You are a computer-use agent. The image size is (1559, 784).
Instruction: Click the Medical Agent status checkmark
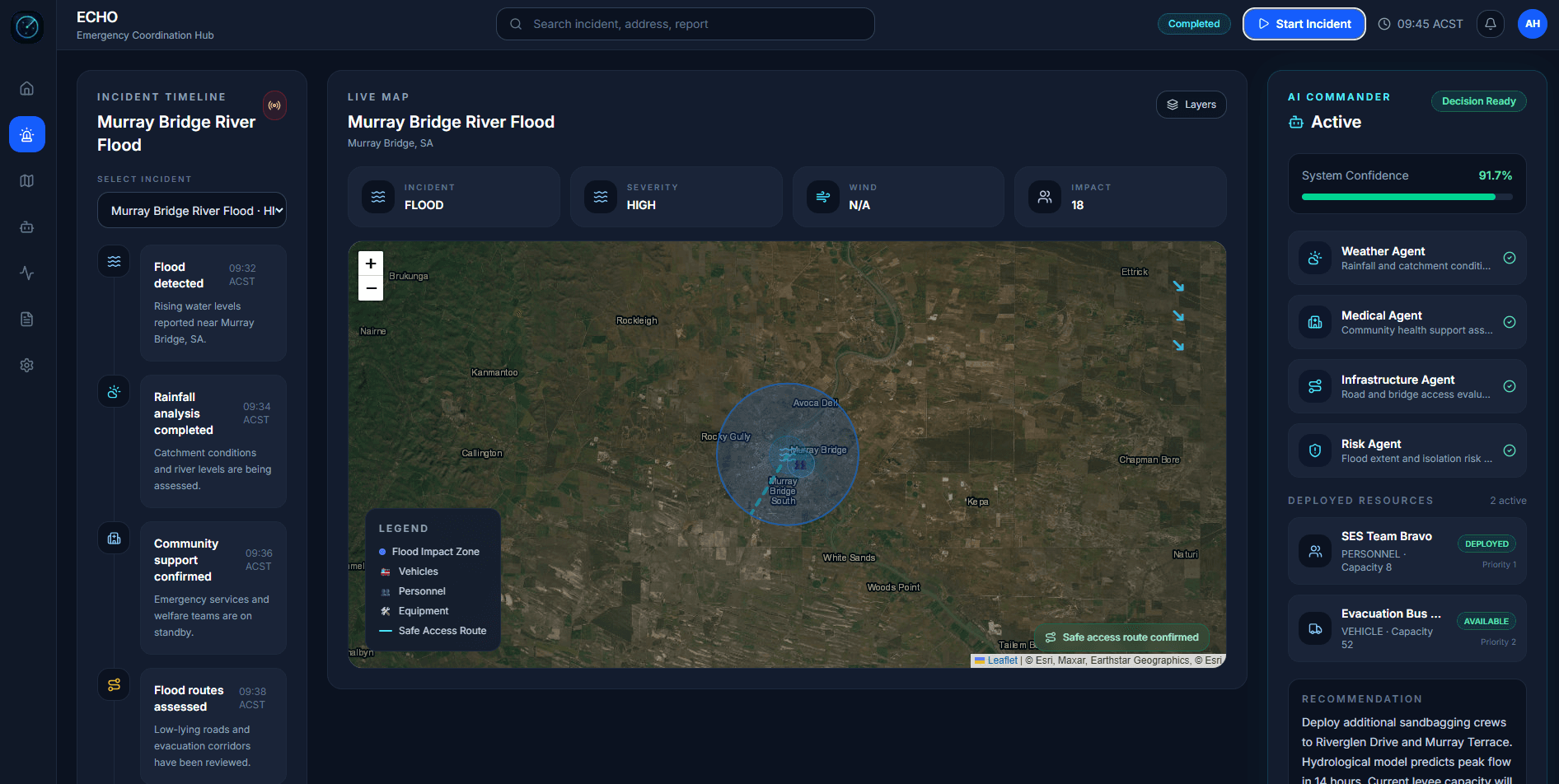point(1510,322)
